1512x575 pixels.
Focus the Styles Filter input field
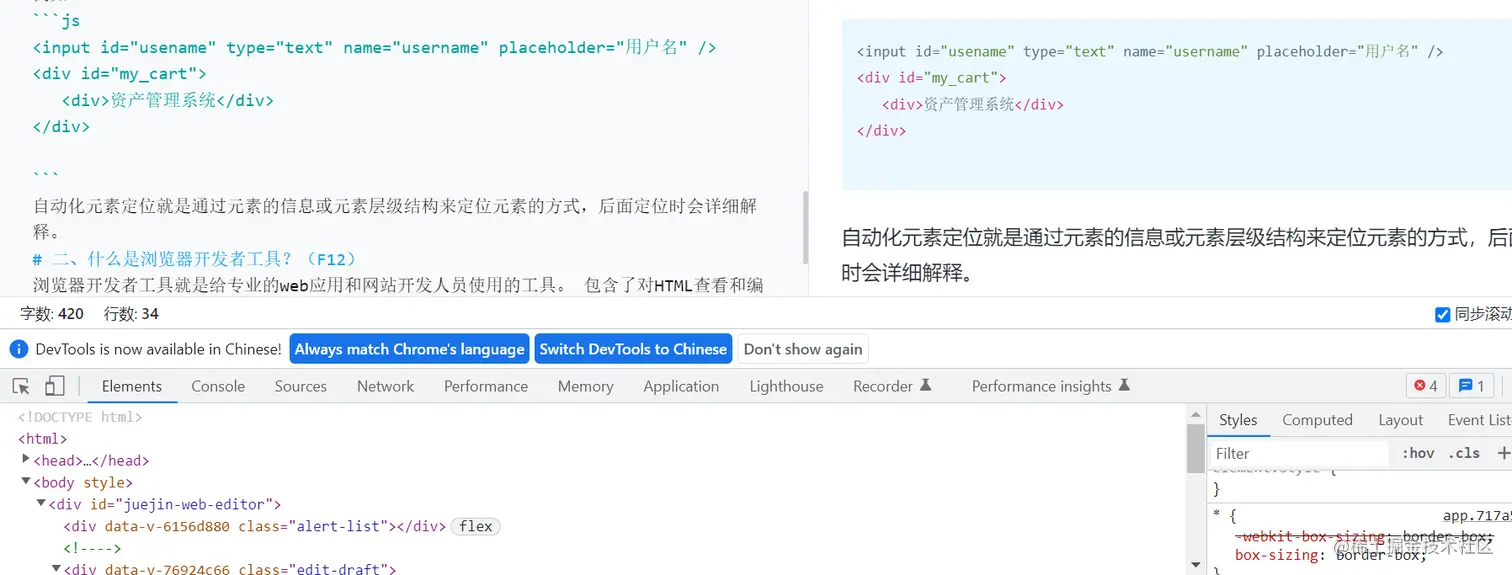(1300, 453)
